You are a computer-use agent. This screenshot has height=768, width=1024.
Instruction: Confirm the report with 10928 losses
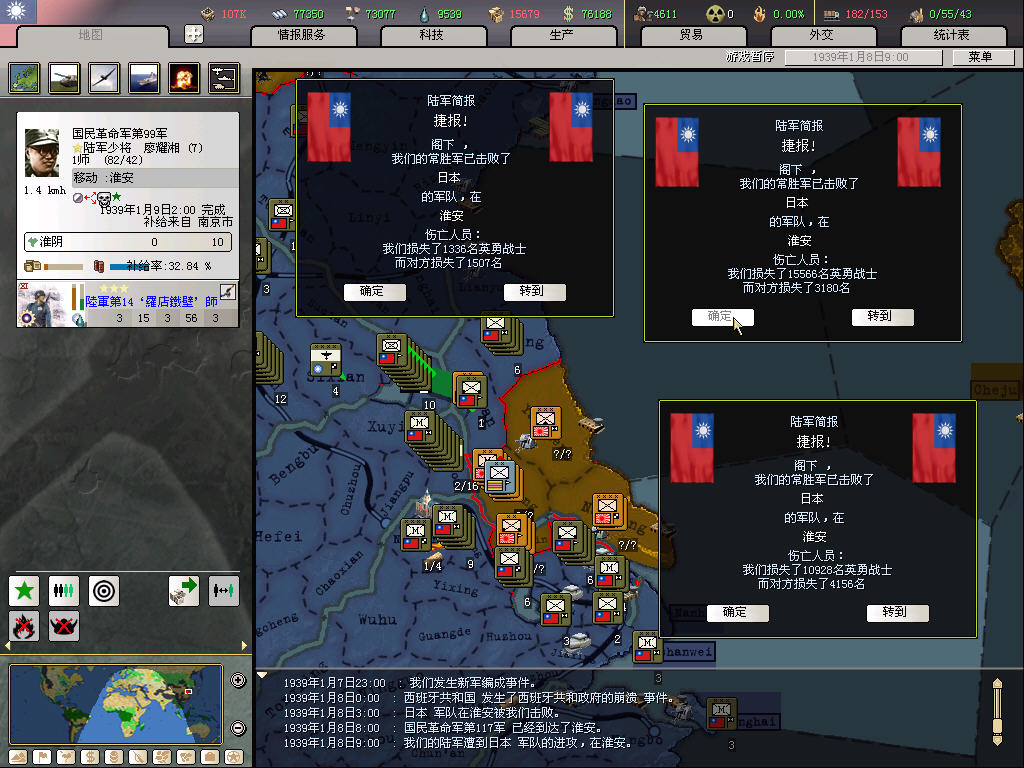(x=737, y=613)
